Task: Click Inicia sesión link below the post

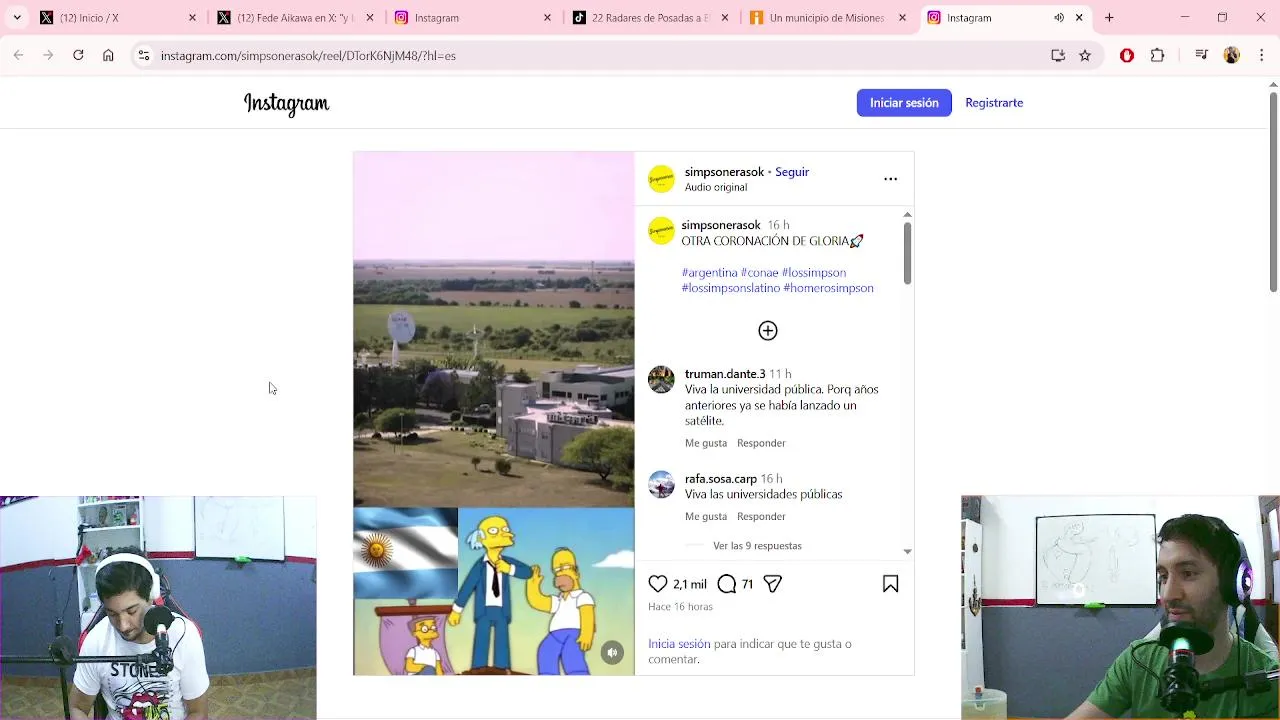Action: click(x=679, y=644)
